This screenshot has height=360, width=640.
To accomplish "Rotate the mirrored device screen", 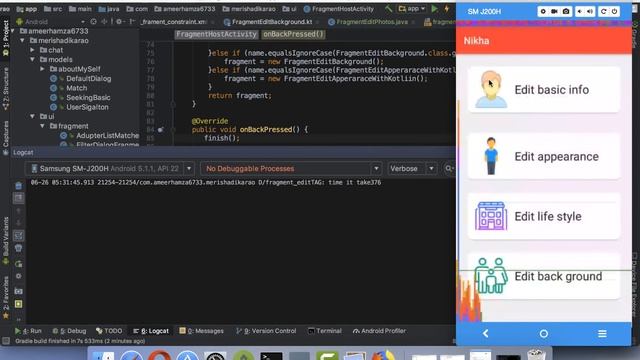I will point(604,11).
